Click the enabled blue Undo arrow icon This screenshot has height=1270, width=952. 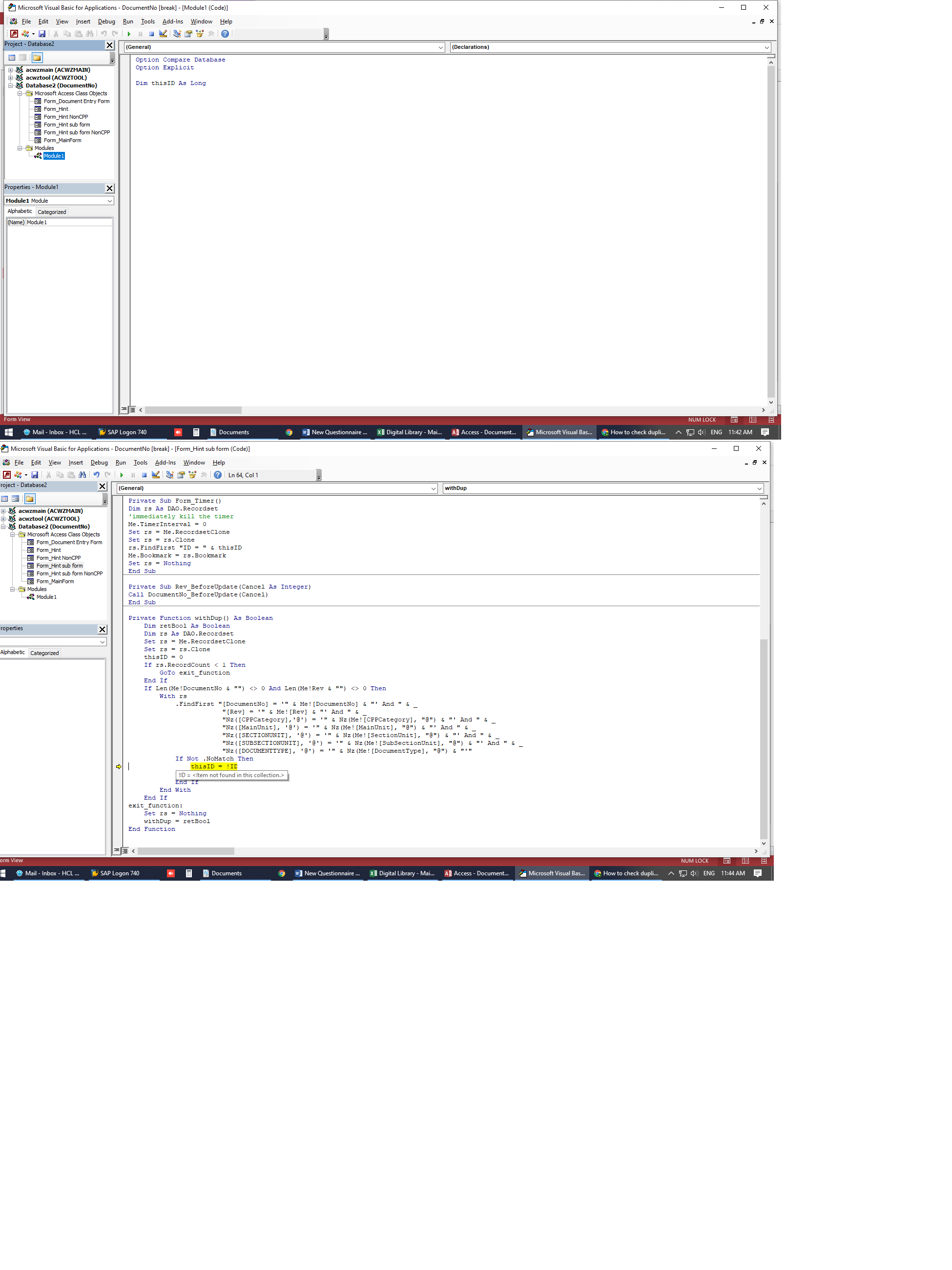96,475
